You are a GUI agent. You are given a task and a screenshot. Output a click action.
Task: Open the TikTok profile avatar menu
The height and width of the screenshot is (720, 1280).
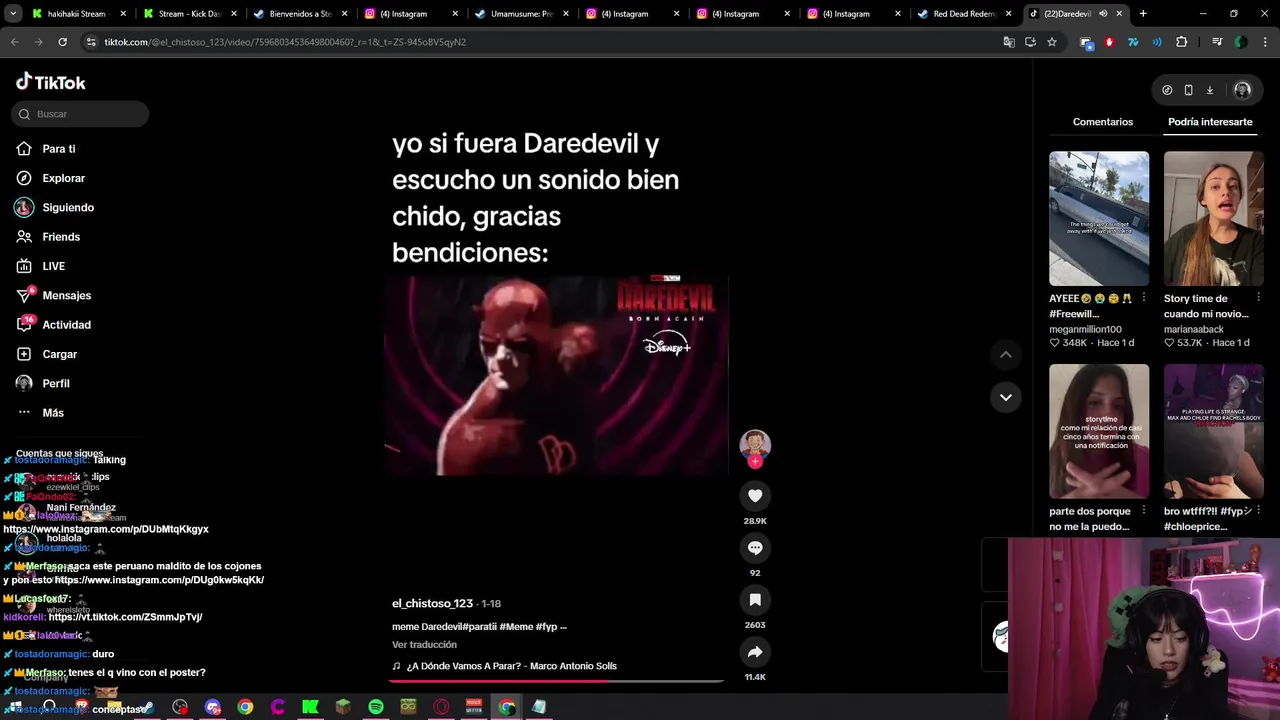(x=1242, y=90)
